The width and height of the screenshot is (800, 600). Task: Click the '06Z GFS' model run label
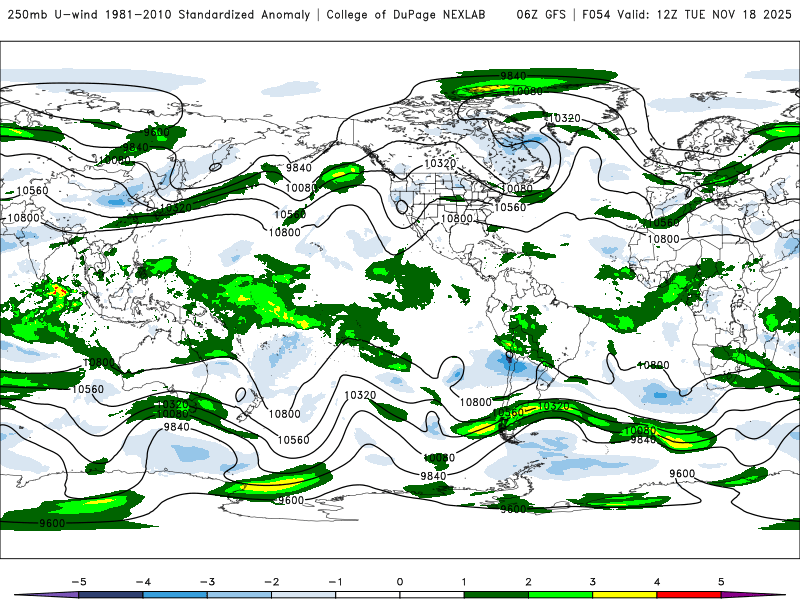(x=541, y=15)
